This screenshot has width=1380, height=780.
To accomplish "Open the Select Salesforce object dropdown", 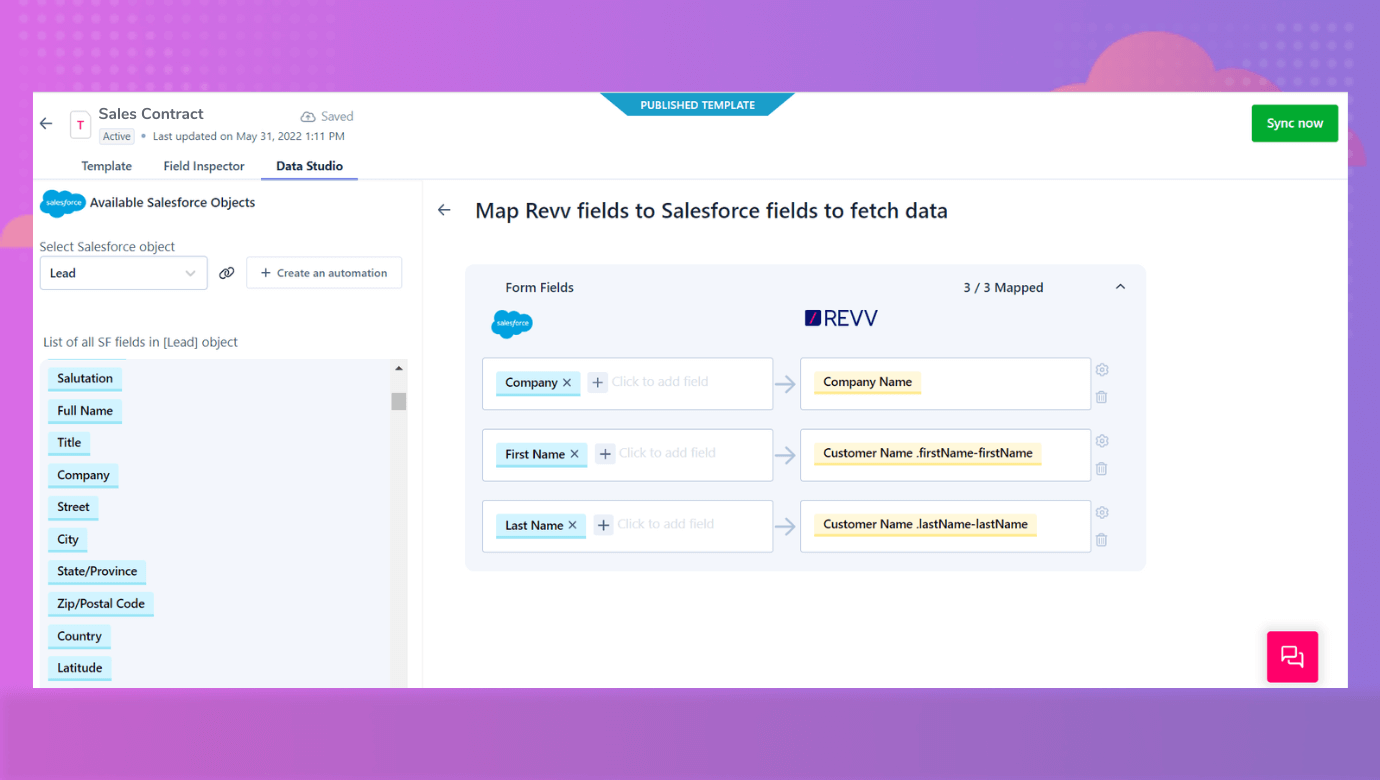I will click(x=123, y=273).
